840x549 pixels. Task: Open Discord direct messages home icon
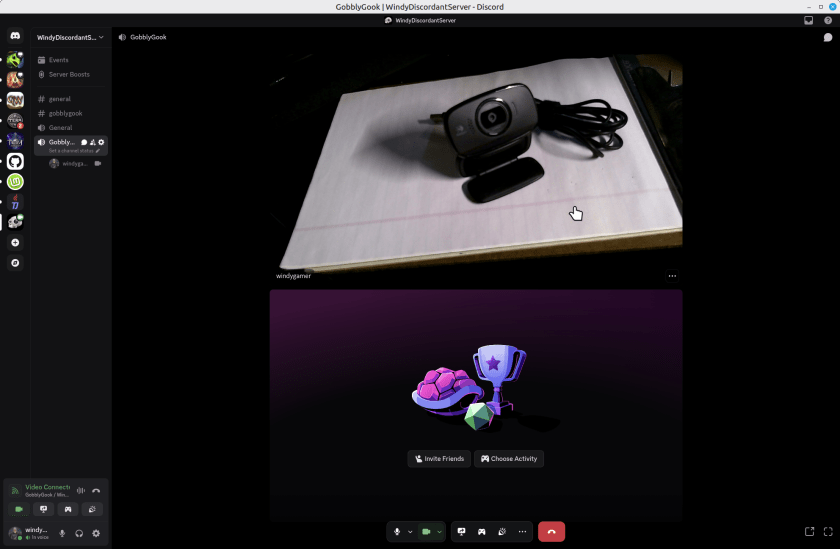pos(15,37)
